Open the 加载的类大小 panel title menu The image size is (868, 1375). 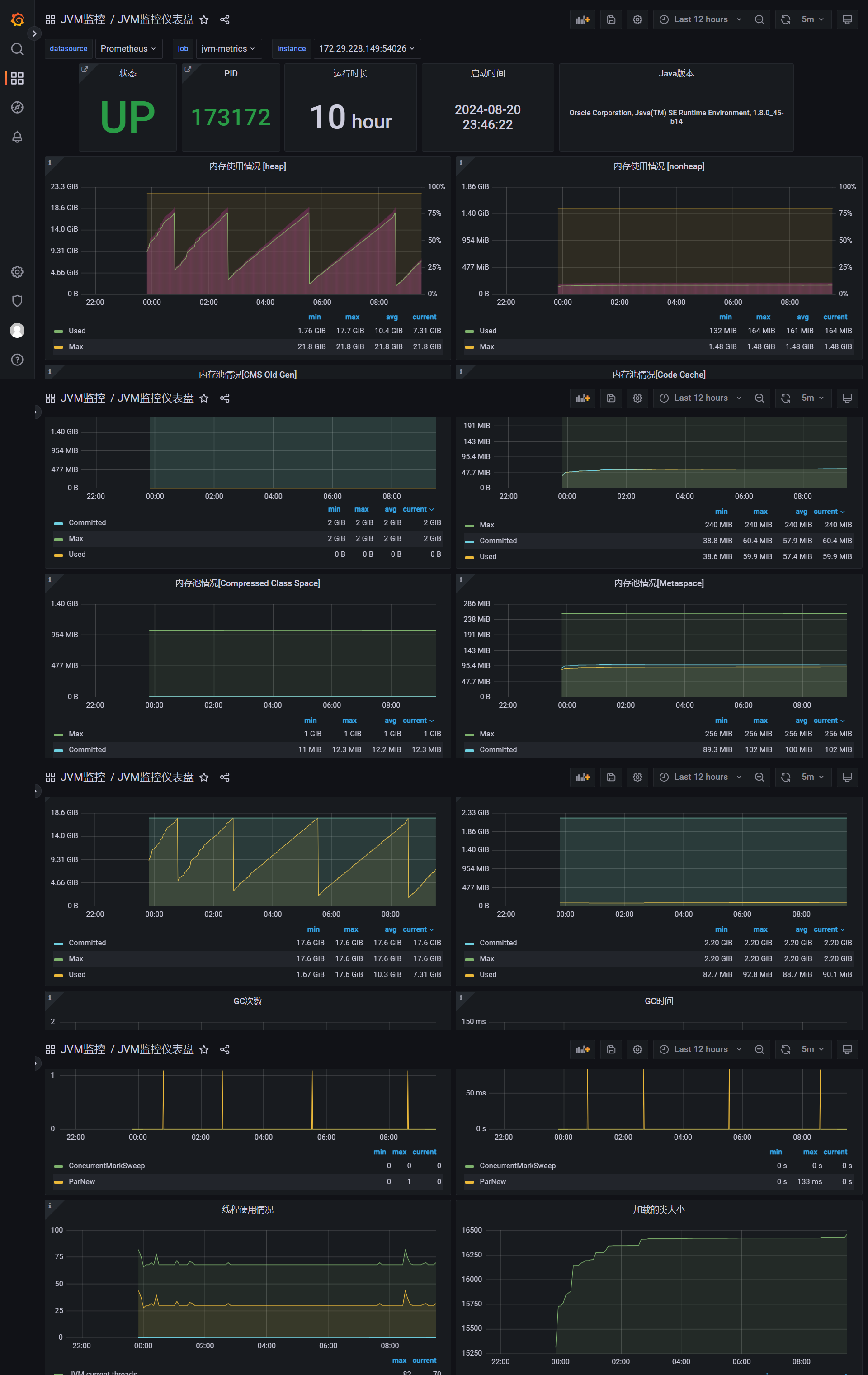click(659, 1209)
